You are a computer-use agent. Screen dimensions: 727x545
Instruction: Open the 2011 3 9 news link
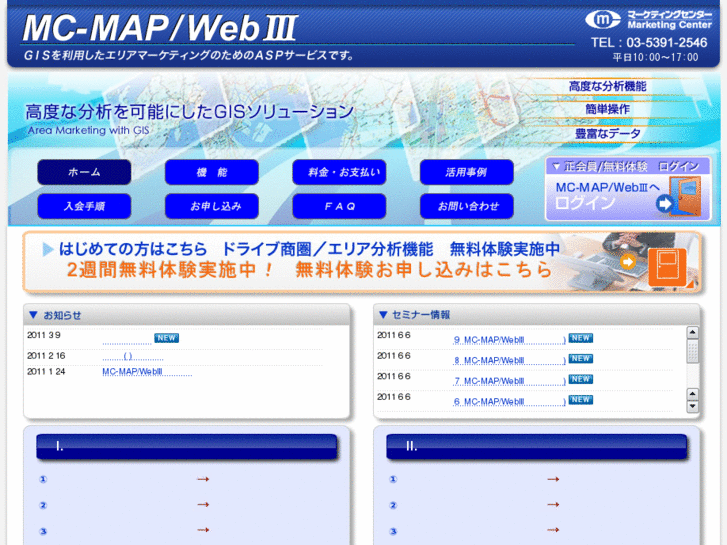[x=127, y=342]
